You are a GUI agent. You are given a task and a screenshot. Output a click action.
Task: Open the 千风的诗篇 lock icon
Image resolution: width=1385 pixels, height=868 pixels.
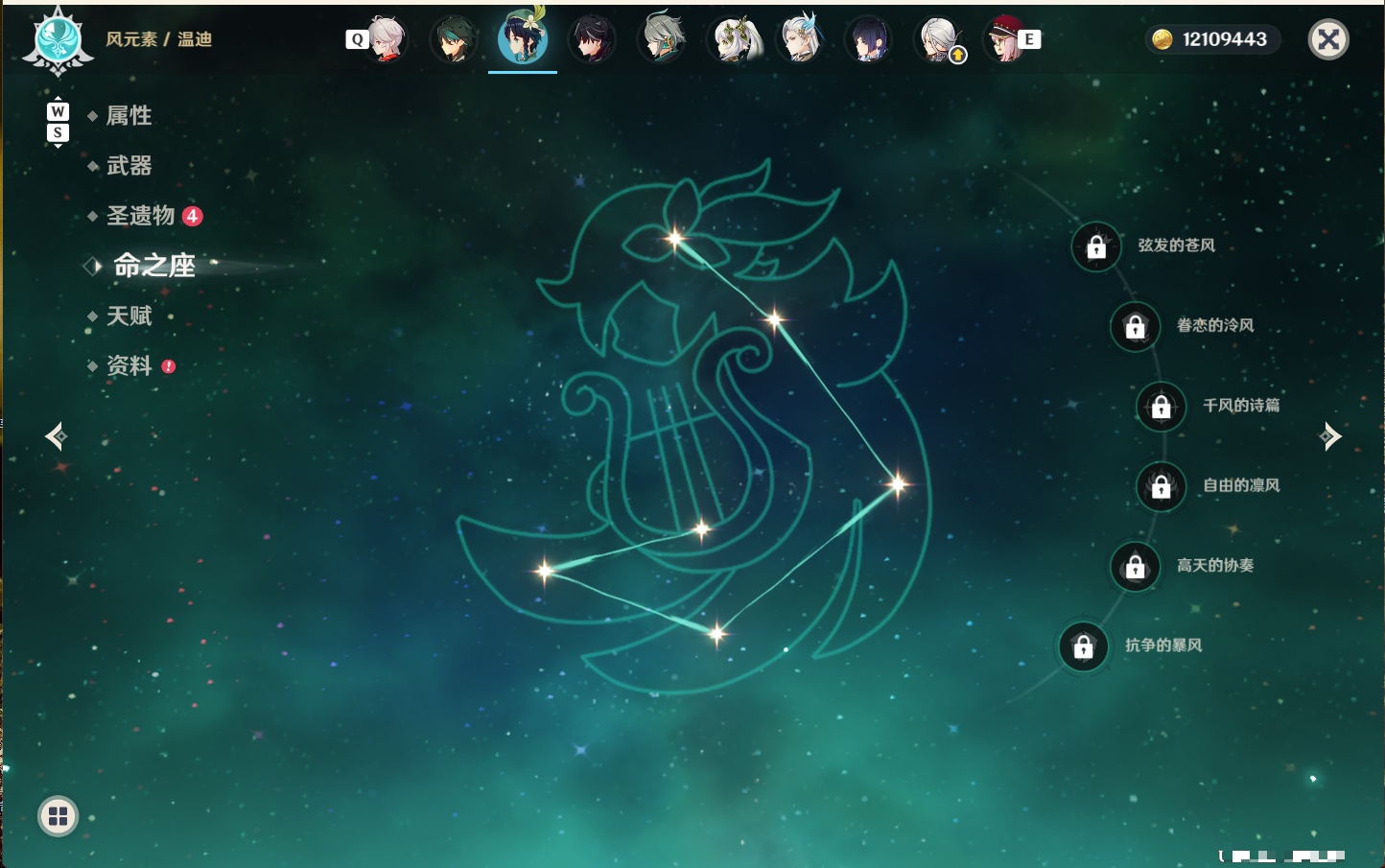[x=1161, y=407]
